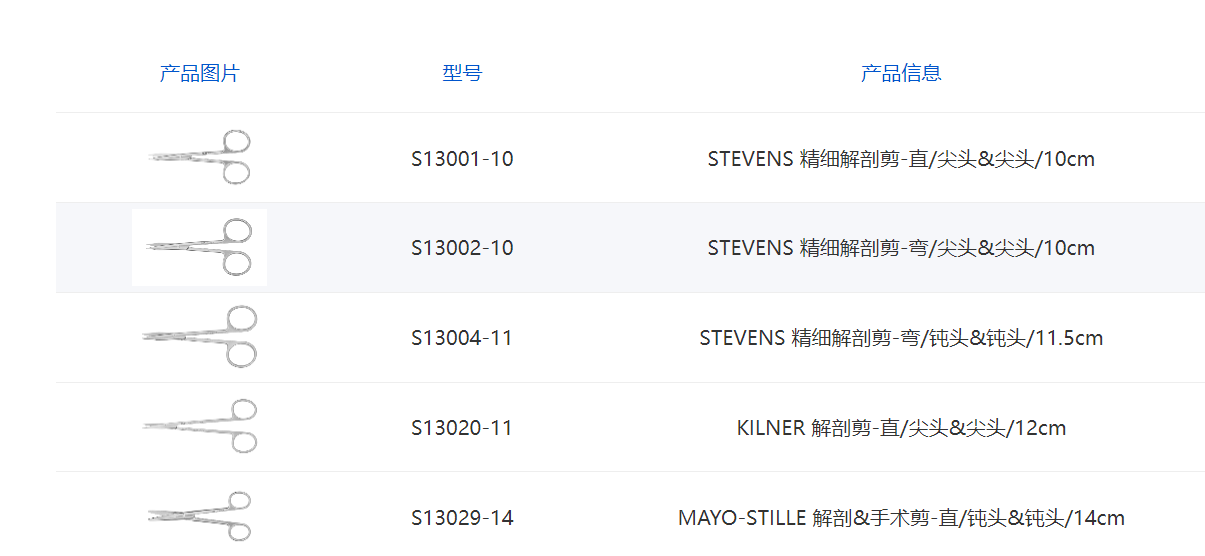Open STEVENS 精细解剖剪-弯/钝头&钝头/11.5cm description

901,338
